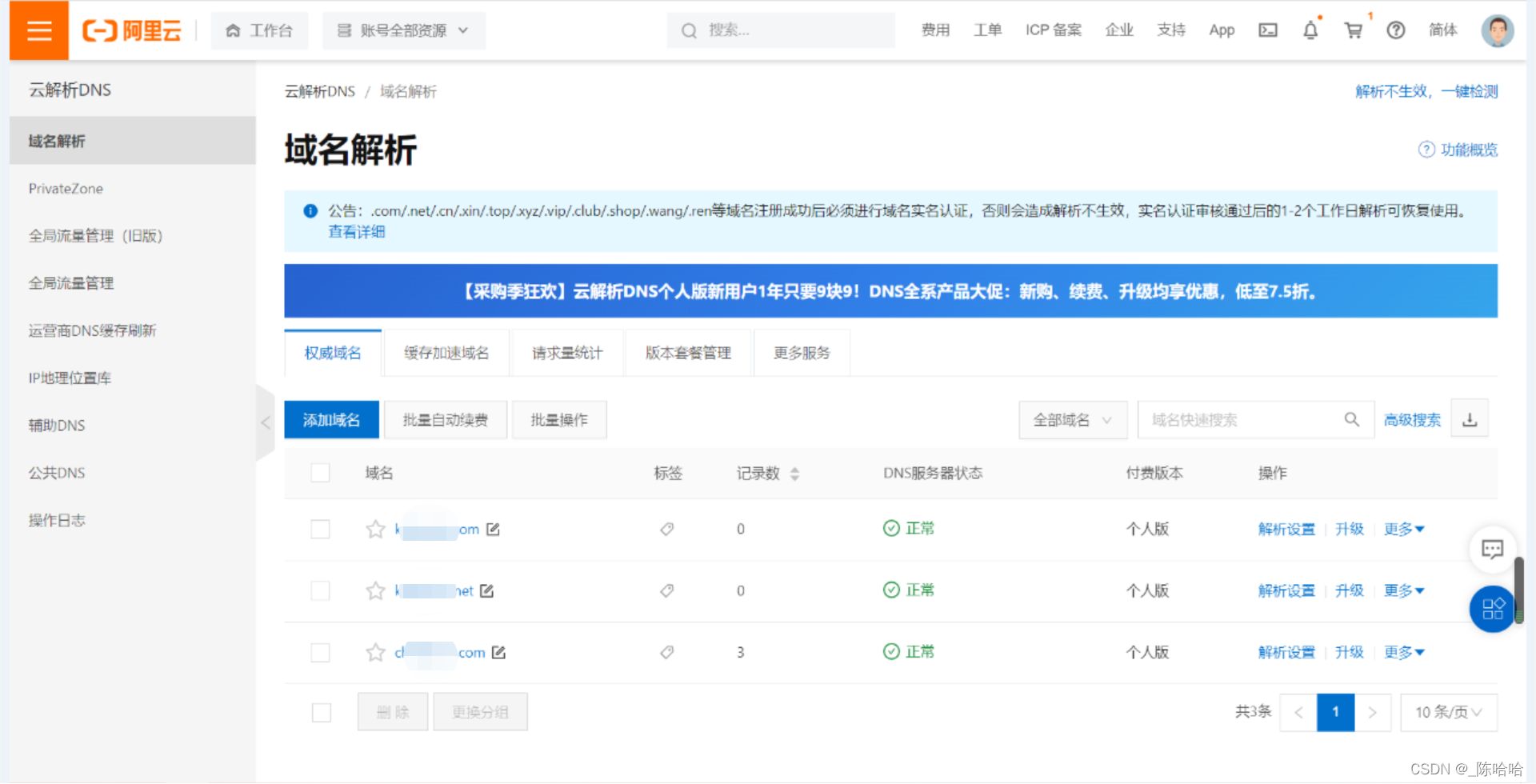This screenshot has height=784, width=1536.
Task: Open the 更多服务 tab
Action: point(802,353)
